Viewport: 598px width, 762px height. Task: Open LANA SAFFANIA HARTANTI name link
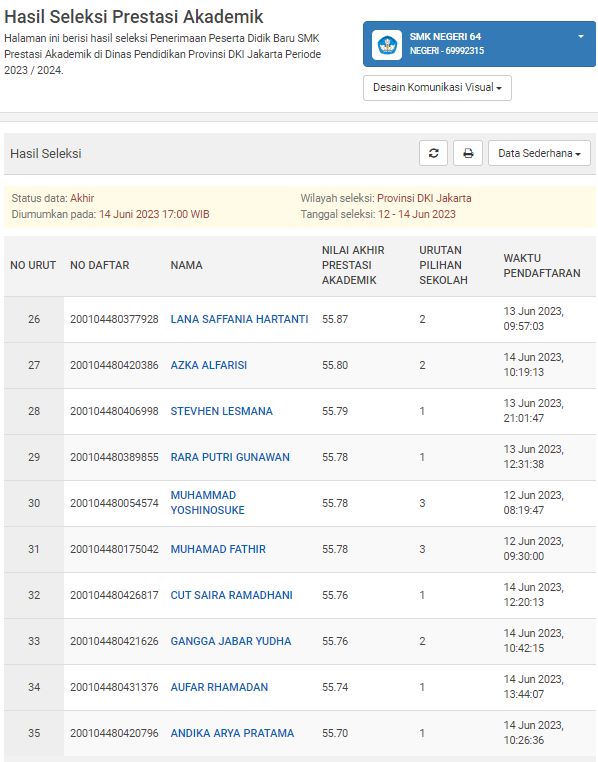pos(239,319)
